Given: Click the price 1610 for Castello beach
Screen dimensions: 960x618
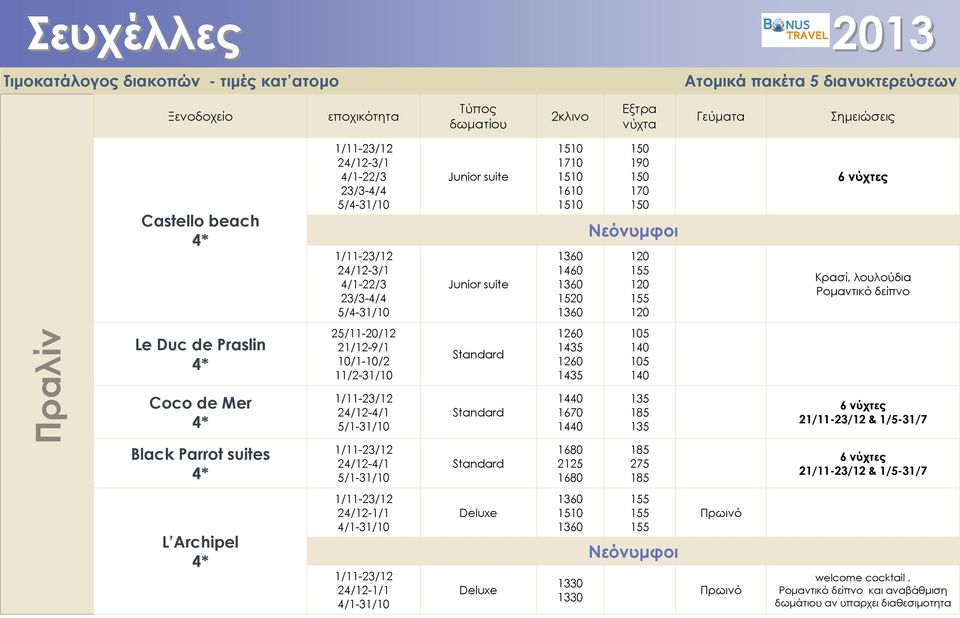Looking at the screenshot, I should point(570,191).
